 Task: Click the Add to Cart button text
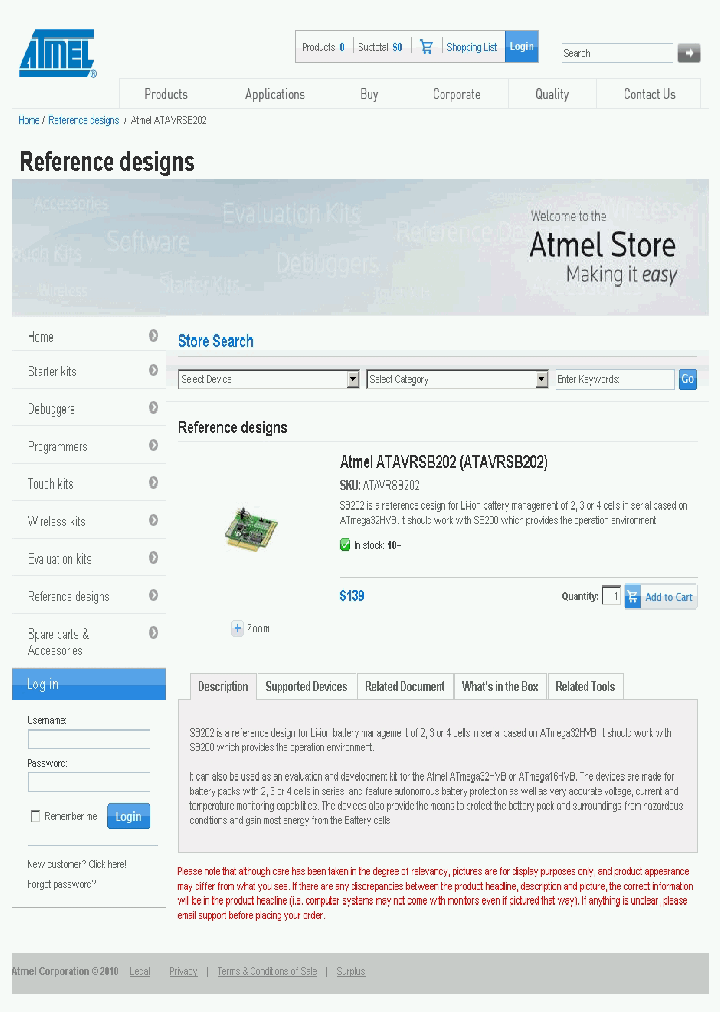(669, 597)
